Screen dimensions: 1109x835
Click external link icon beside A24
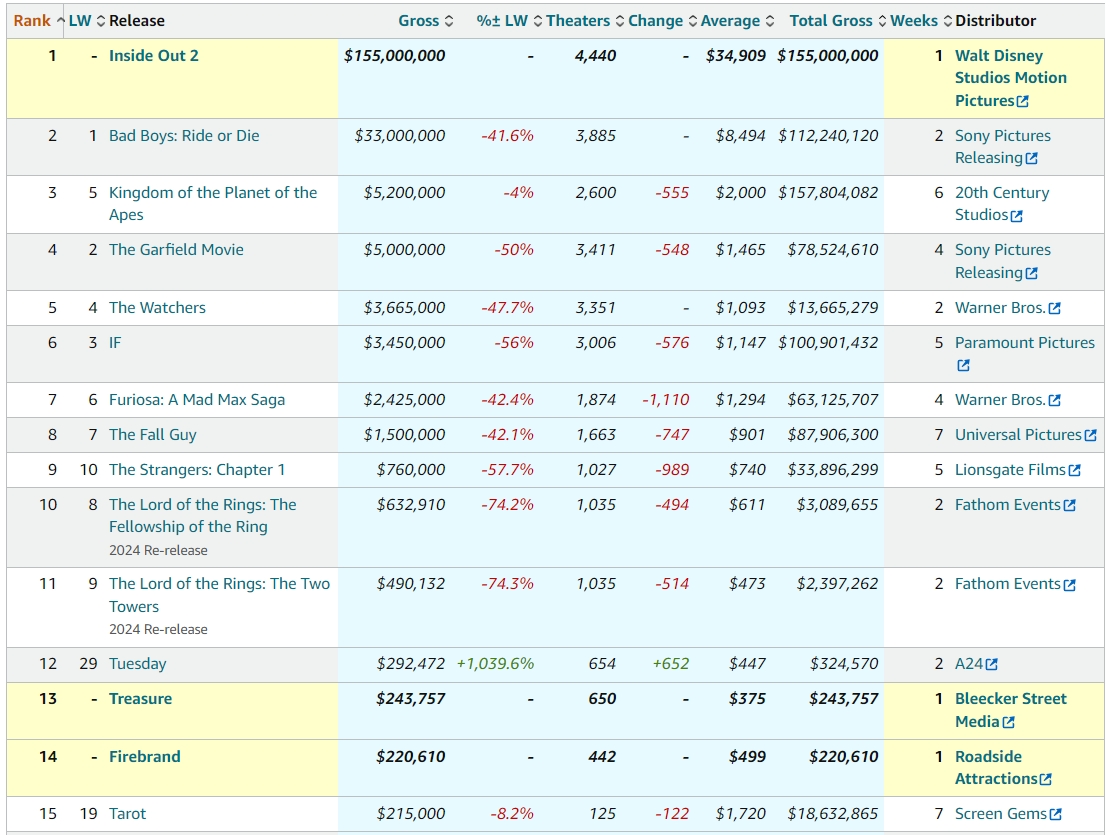pos(991,664)
